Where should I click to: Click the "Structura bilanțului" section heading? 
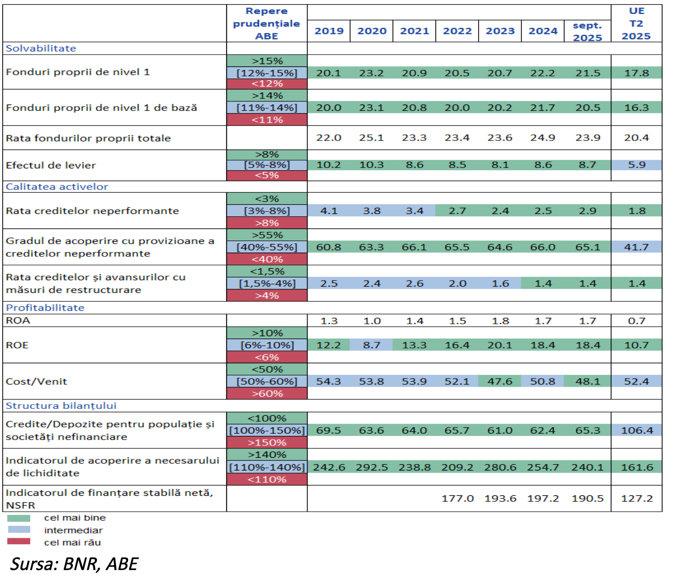point(61,406)
